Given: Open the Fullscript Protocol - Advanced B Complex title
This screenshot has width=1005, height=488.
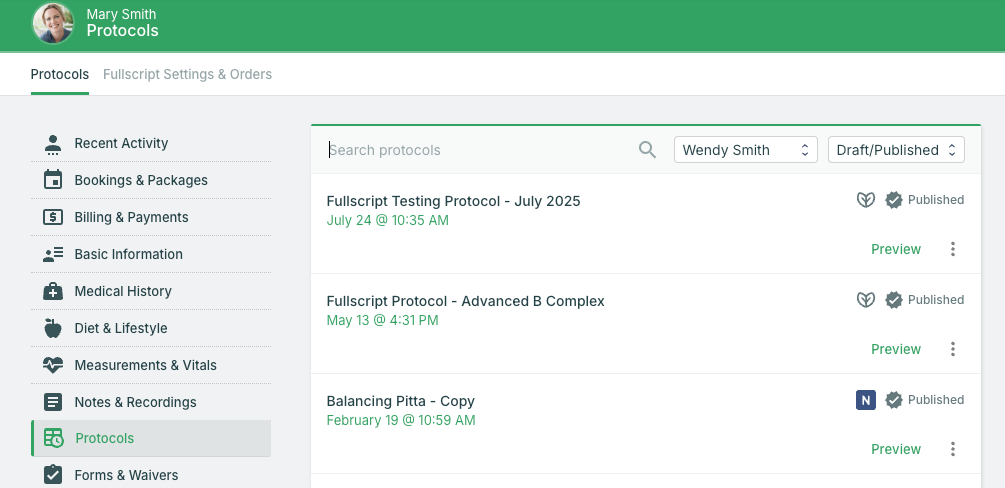Looking at the screenshot, I should click(x=465, y=301).
